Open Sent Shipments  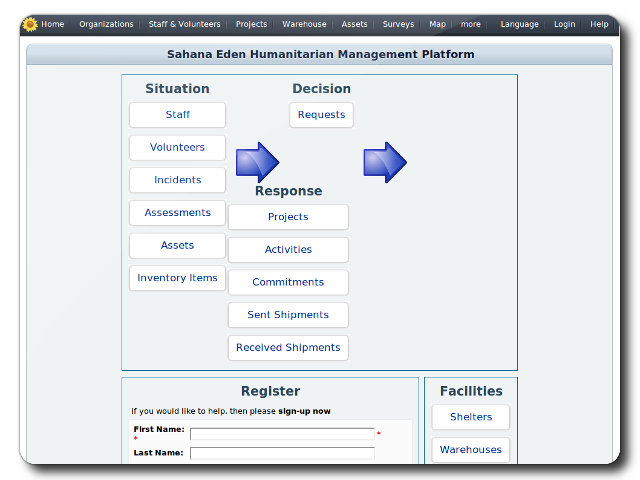pyautogui.click(x=288, y=315)
